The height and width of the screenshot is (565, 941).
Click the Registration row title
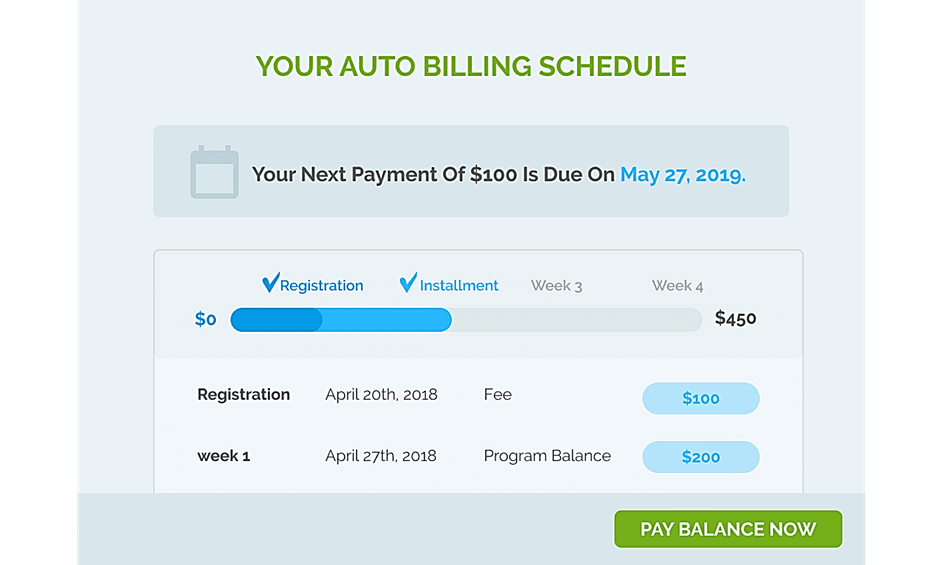pyautogui.click(x=243, y=395)
